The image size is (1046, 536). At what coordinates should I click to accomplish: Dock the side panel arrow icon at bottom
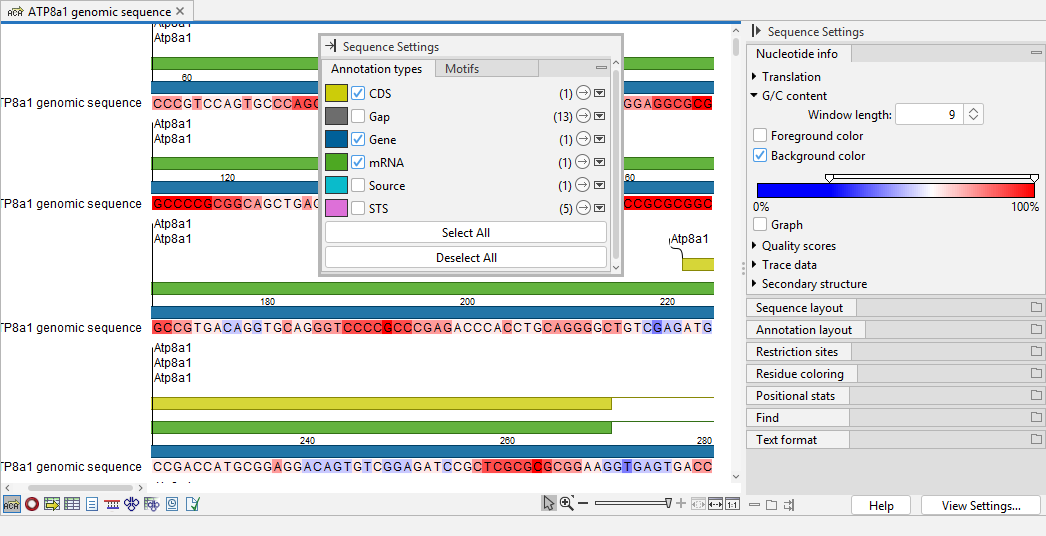[x=789, y=505]
